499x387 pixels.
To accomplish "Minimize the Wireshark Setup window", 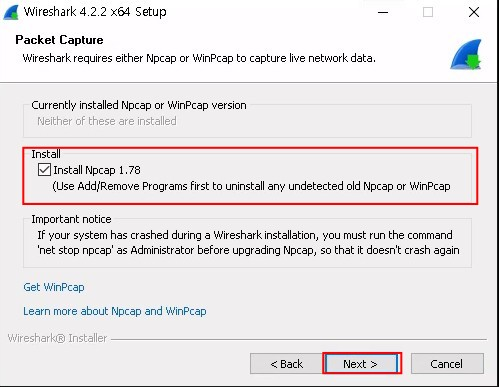I will coord(383,12).
